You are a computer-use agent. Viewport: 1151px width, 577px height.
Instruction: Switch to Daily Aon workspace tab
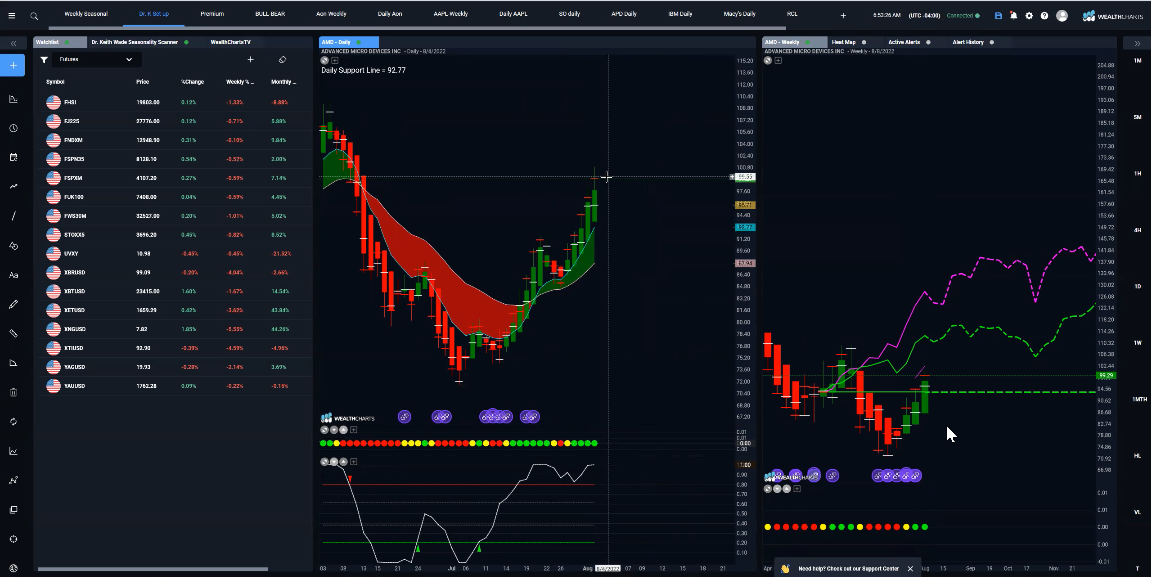[x=390, y=14]
